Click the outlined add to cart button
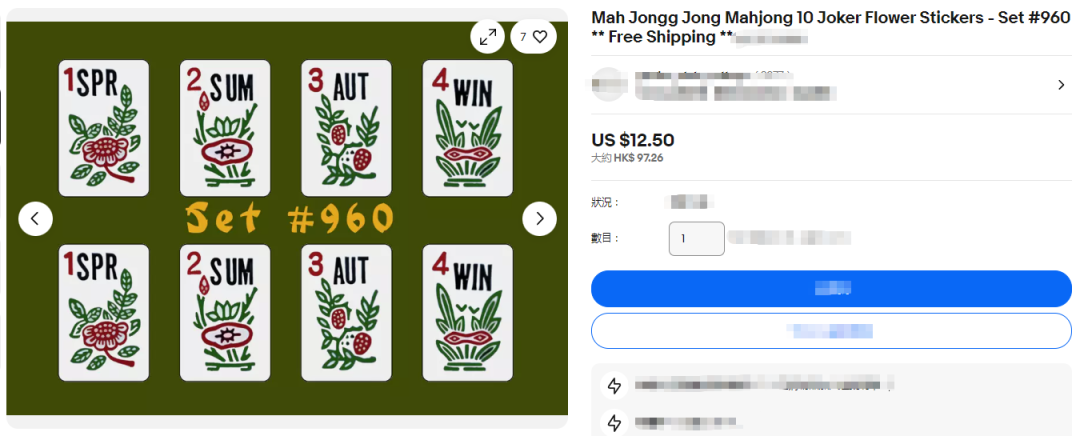1080x436 pixels. 831,331
